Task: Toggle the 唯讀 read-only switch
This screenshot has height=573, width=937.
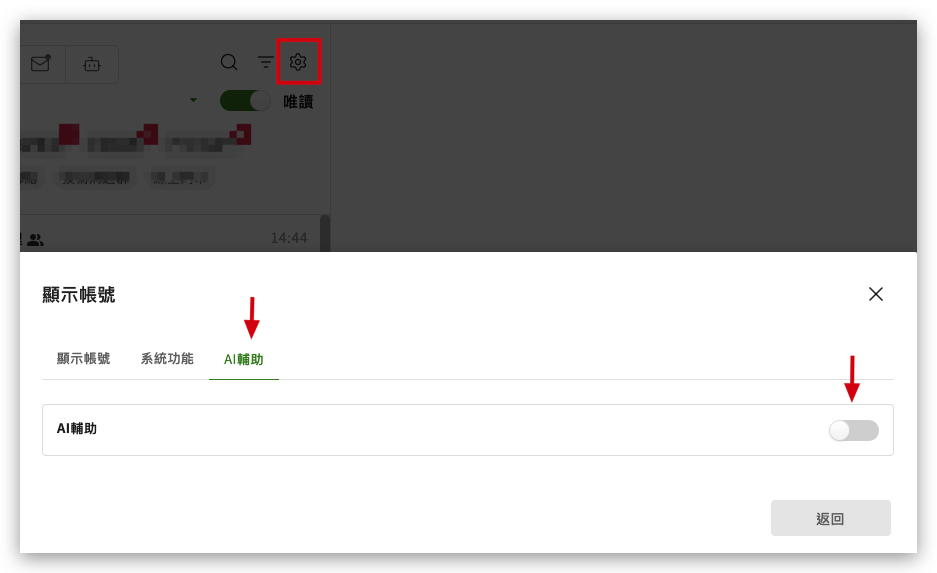Action: pos(244,101)
